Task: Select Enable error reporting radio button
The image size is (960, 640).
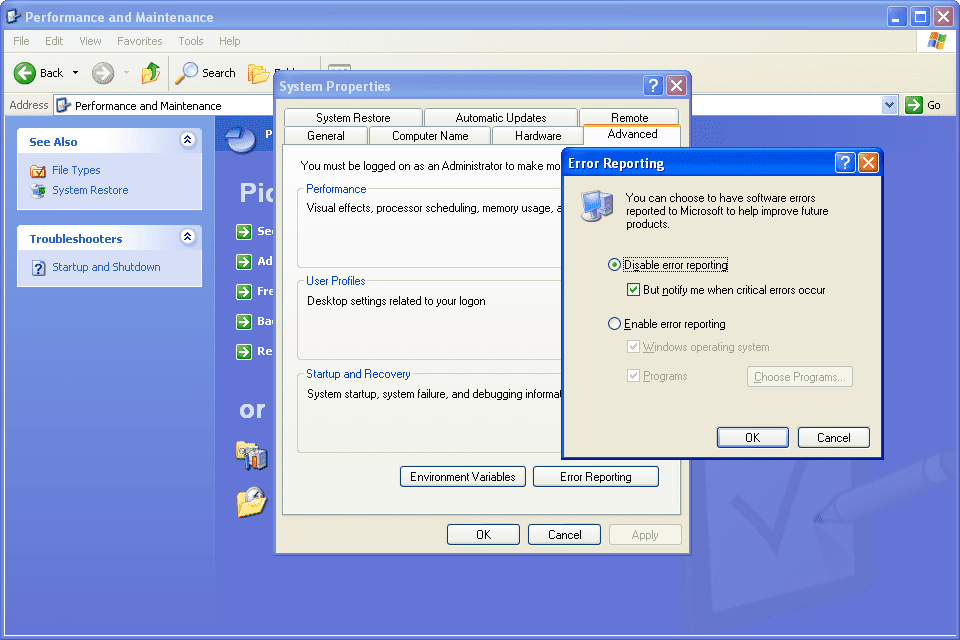Action: coord(614,323)
